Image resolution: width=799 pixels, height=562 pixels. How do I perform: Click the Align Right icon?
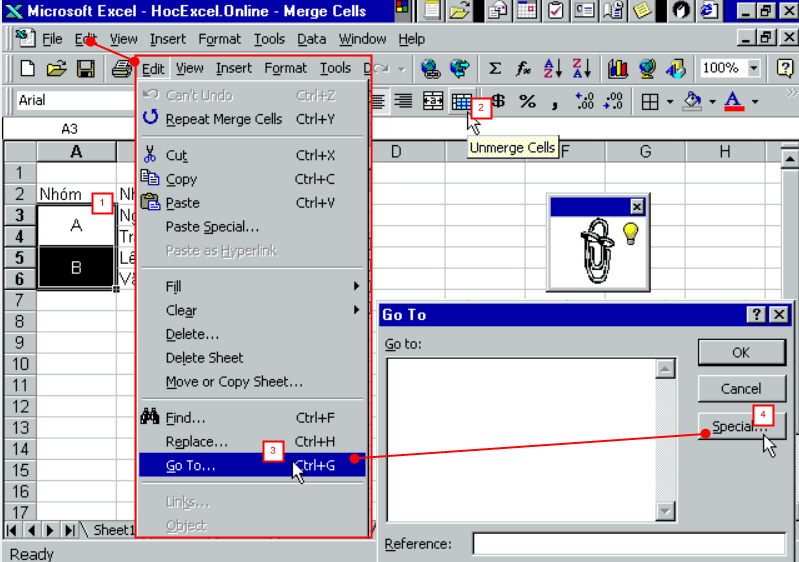(403, 101)
